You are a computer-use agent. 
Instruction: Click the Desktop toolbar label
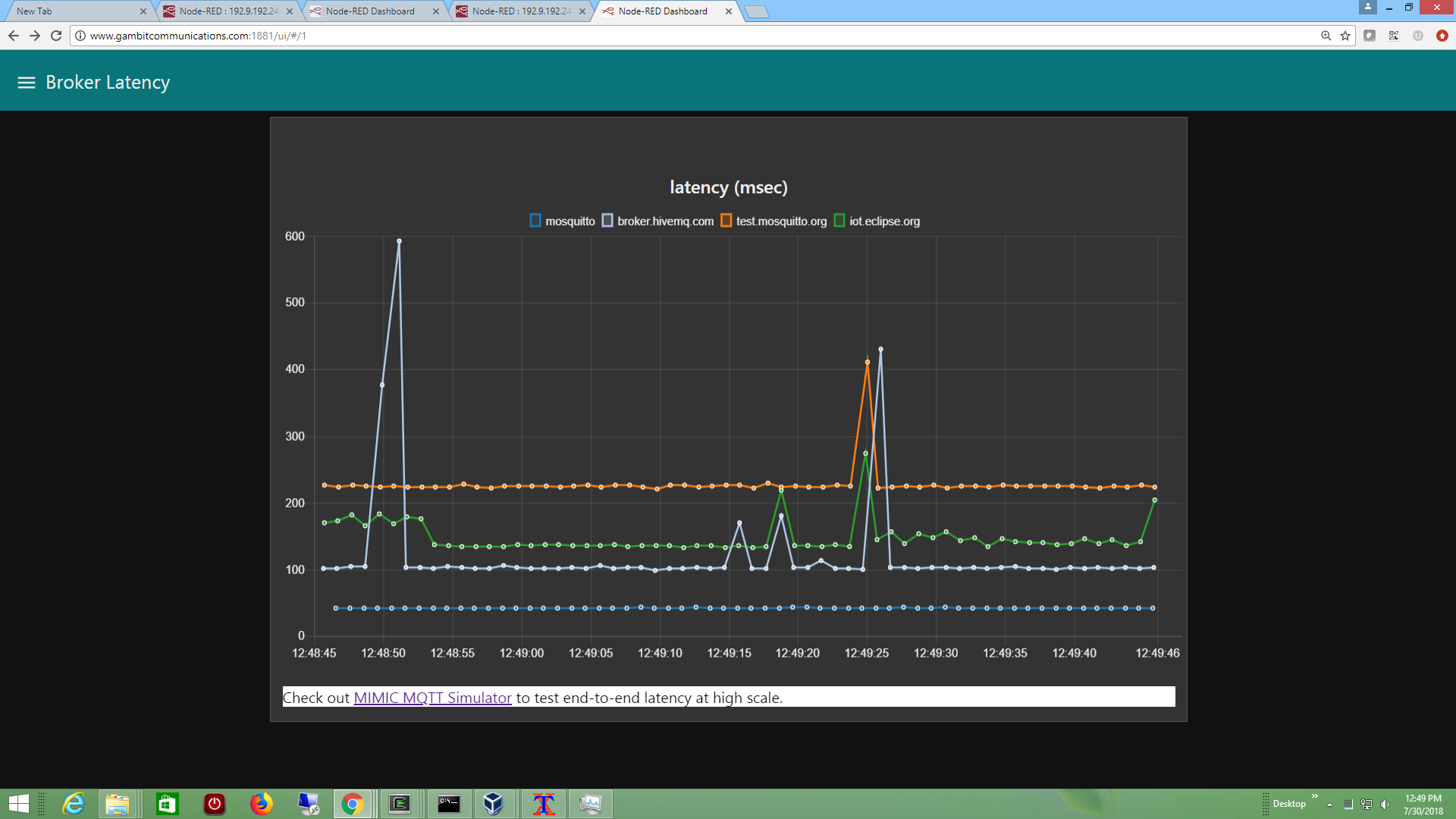pyautogui.click(x=1289, y=804)
